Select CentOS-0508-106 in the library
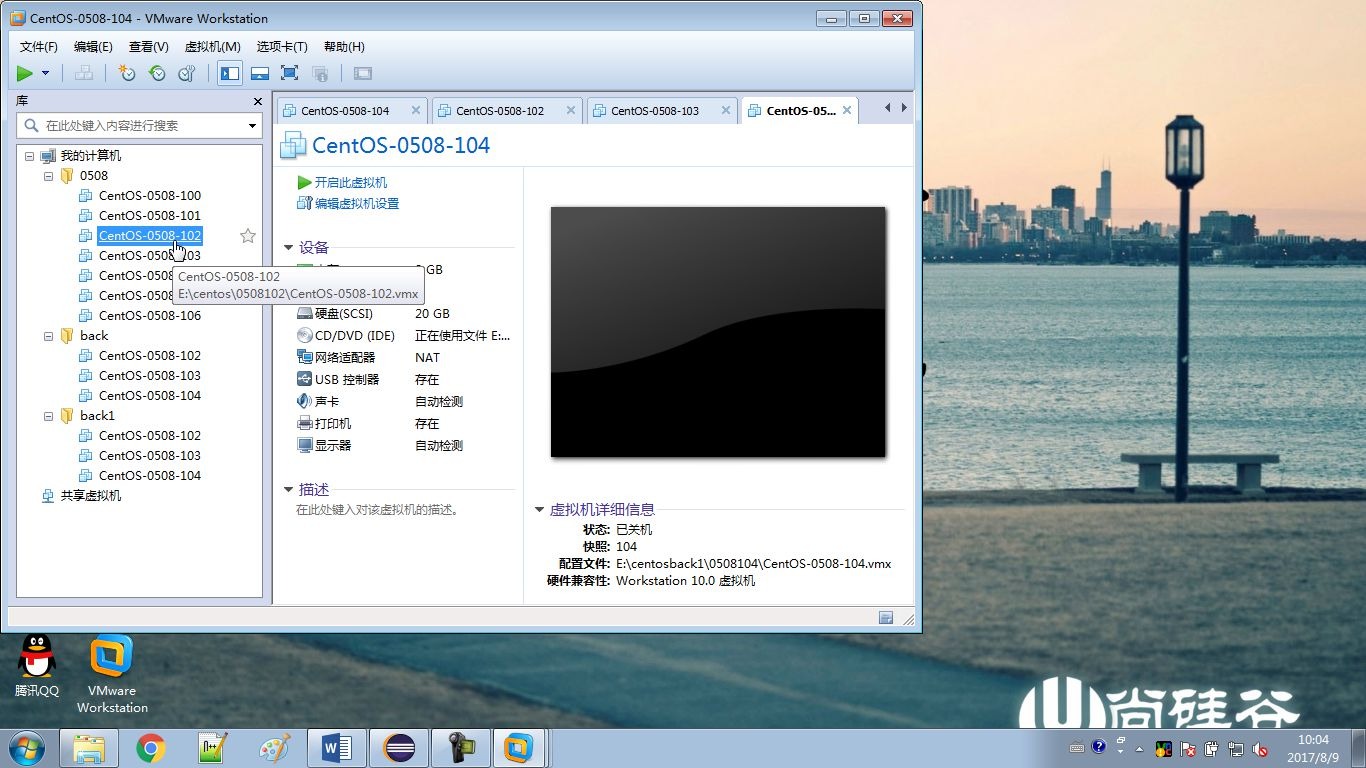The width and height of the screenshot is (1366, 768). point(149,315)
